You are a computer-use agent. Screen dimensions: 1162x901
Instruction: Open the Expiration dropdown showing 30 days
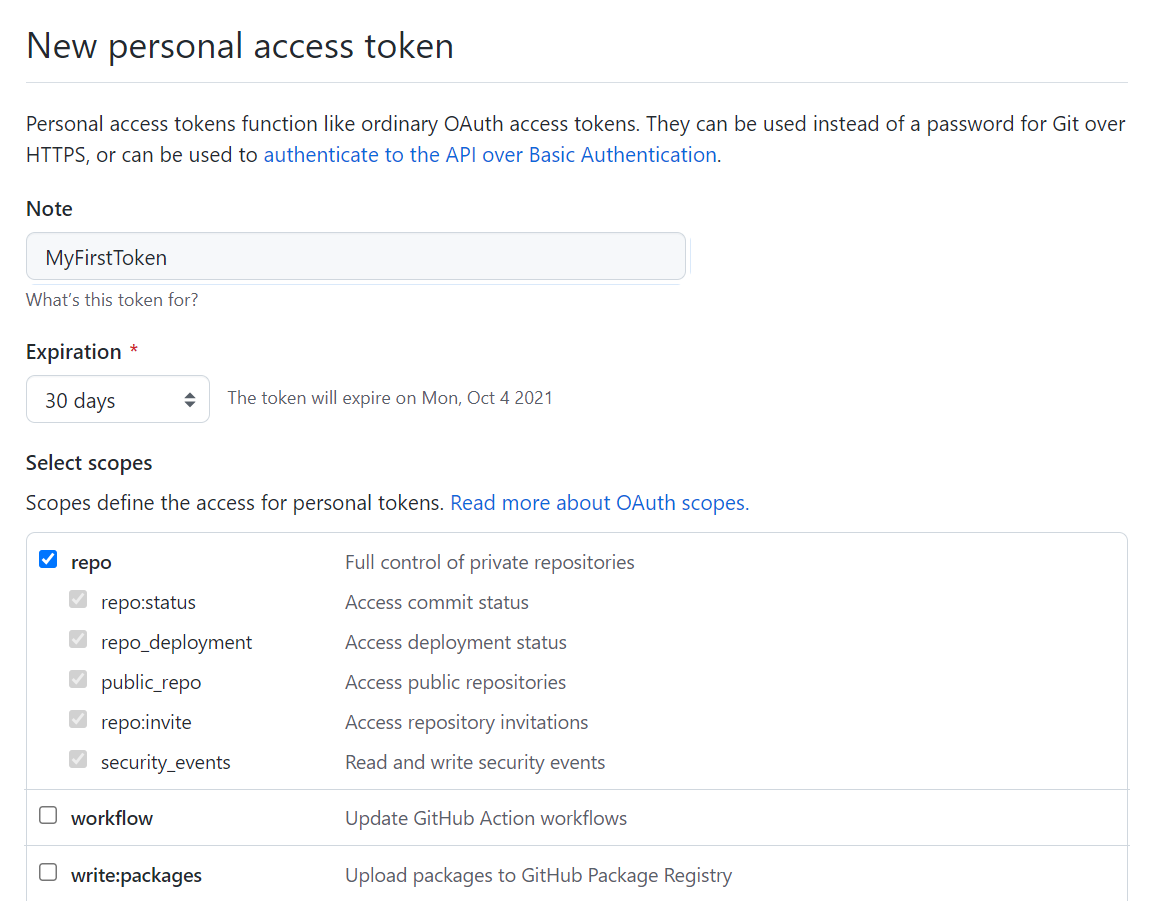pos(118,400)
